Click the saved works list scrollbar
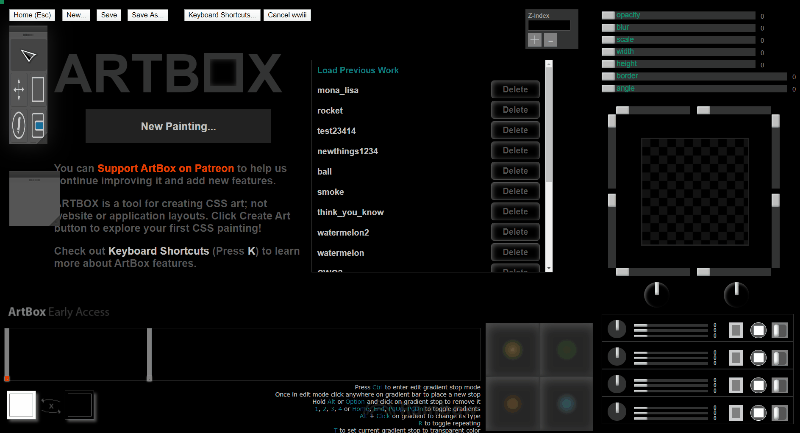 549,166
